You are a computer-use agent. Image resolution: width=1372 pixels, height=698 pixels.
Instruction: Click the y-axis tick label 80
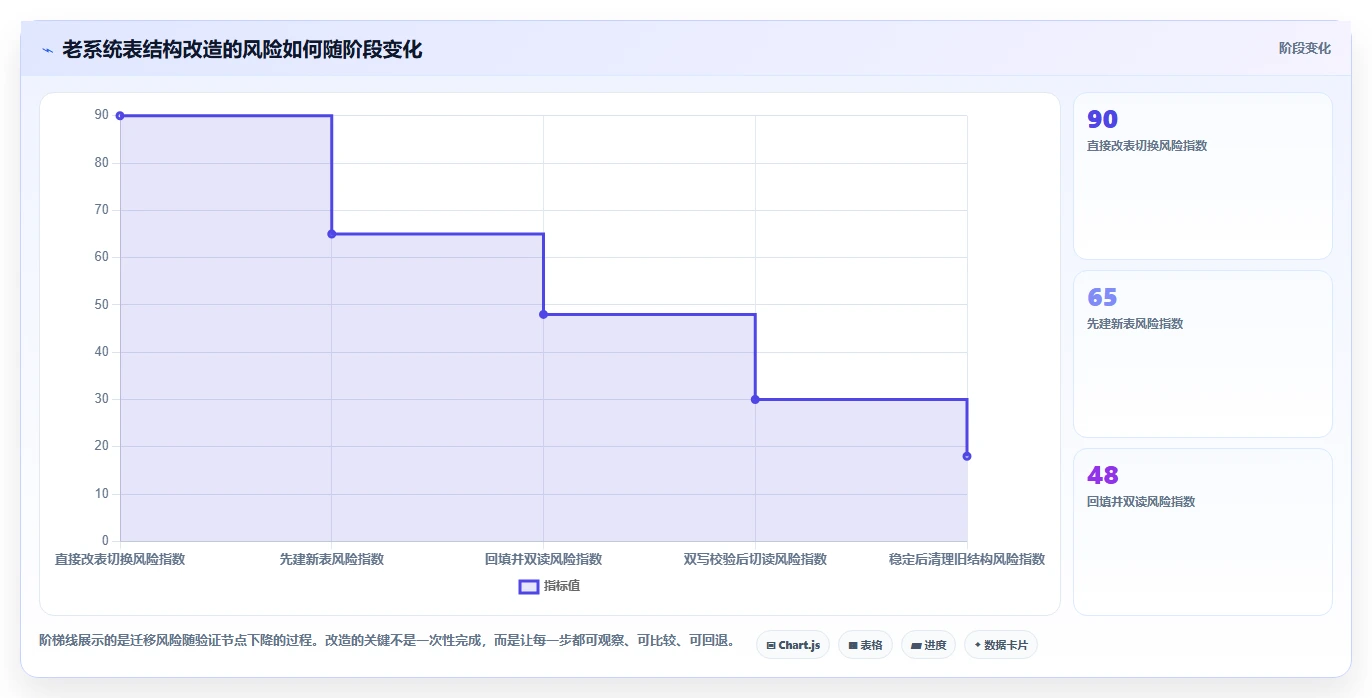101,162
